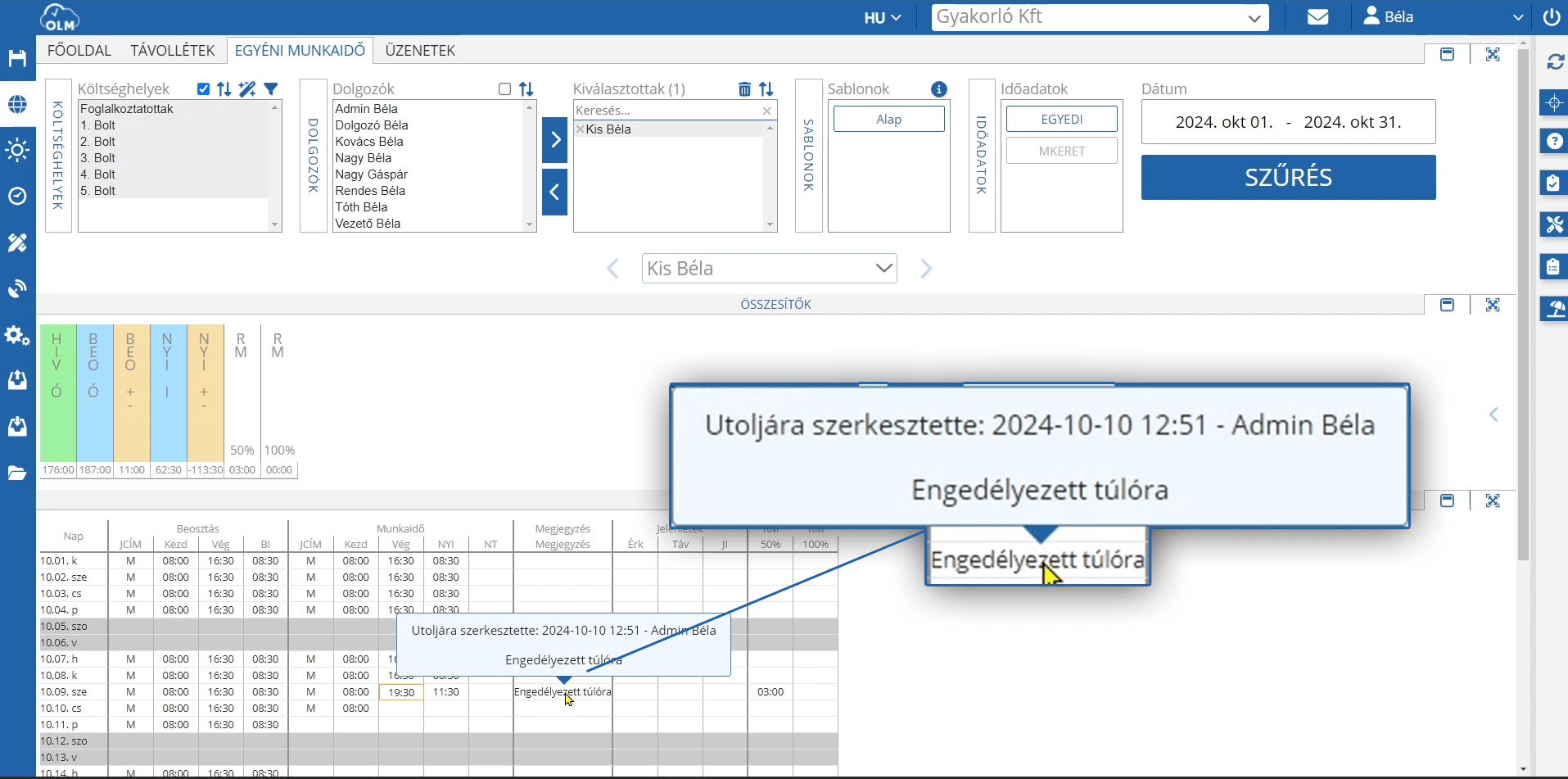1568x779 pixels.
Task: Click the save disk icon in sidebar
Action: pos(17,58)
